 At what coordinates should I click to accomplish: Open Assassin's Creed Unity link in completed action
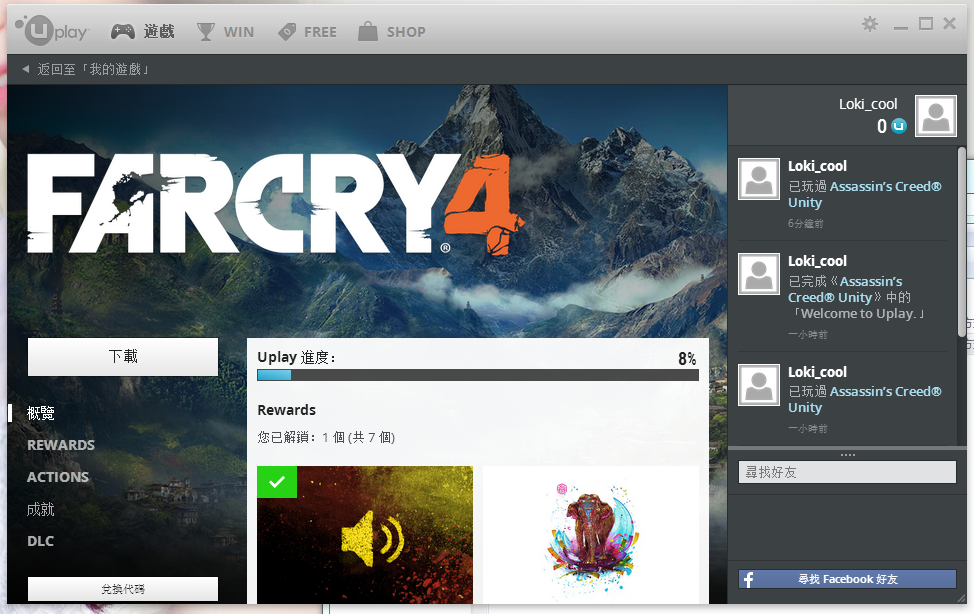pos(845,290)
